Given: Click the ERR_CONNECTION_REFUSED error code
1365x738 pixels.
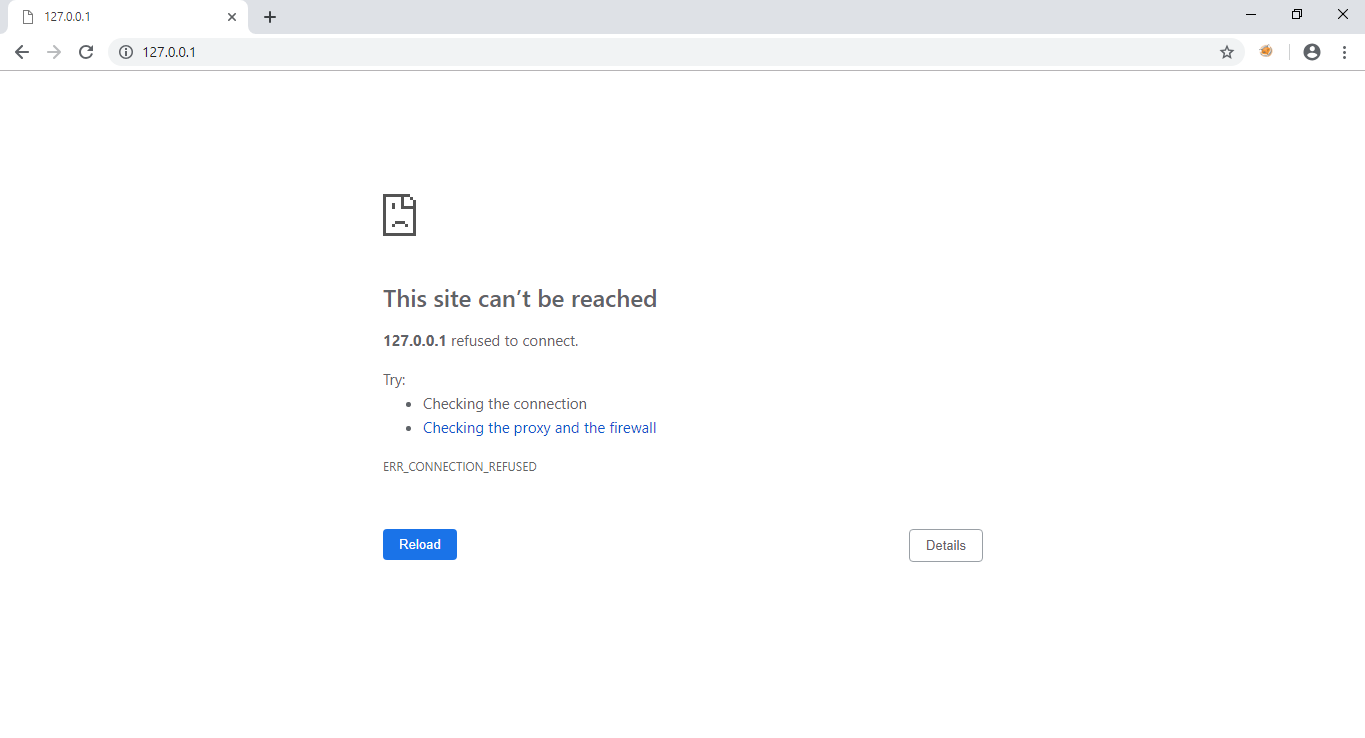Looking at the screenshot, I should [x=460, y=467].
